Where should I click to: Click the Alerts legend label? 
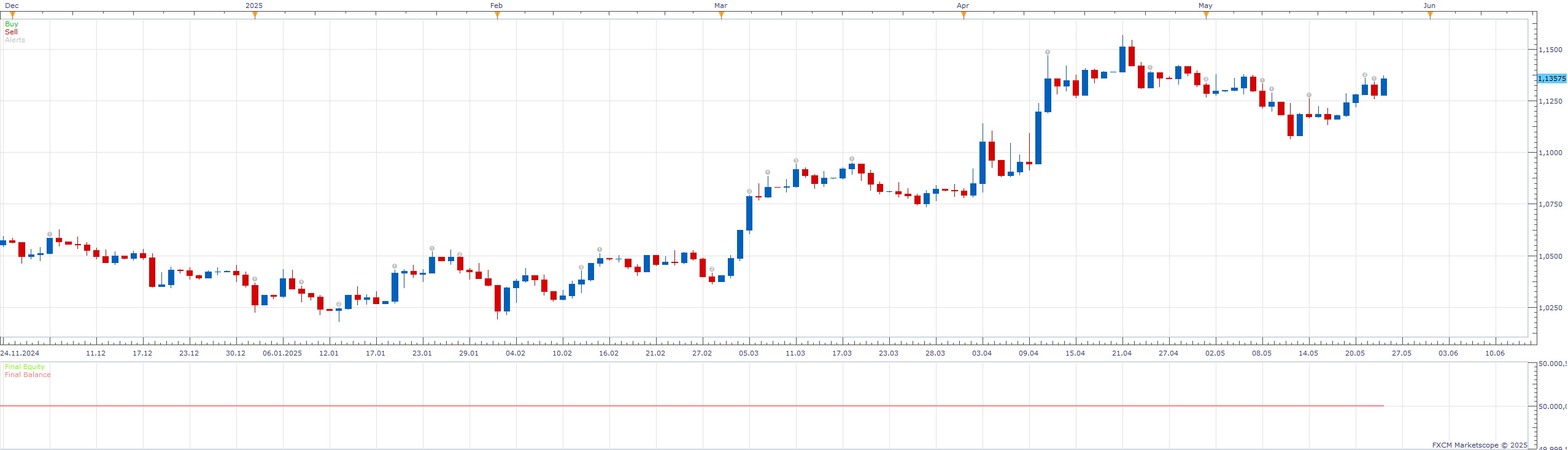15,40
